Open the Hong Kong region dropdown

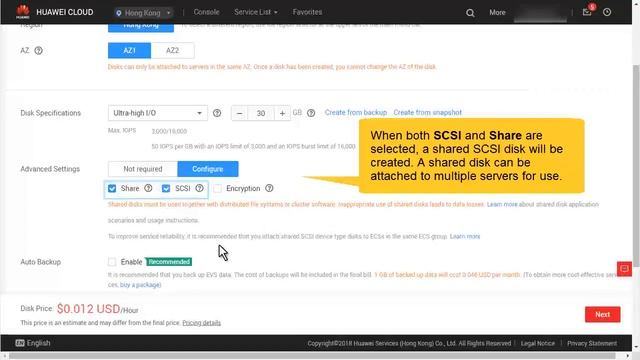[144, 13]
